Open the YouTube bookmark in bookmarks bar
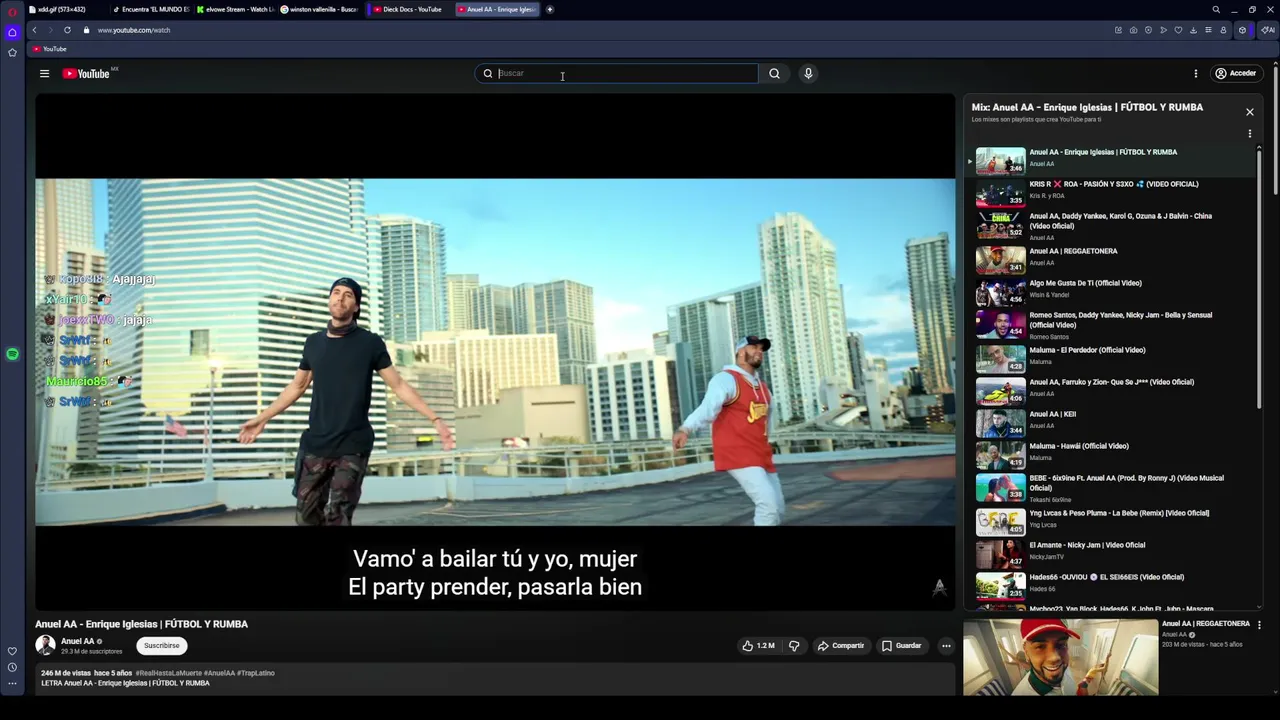This screenshot has width=1280, height=720. 50,49
